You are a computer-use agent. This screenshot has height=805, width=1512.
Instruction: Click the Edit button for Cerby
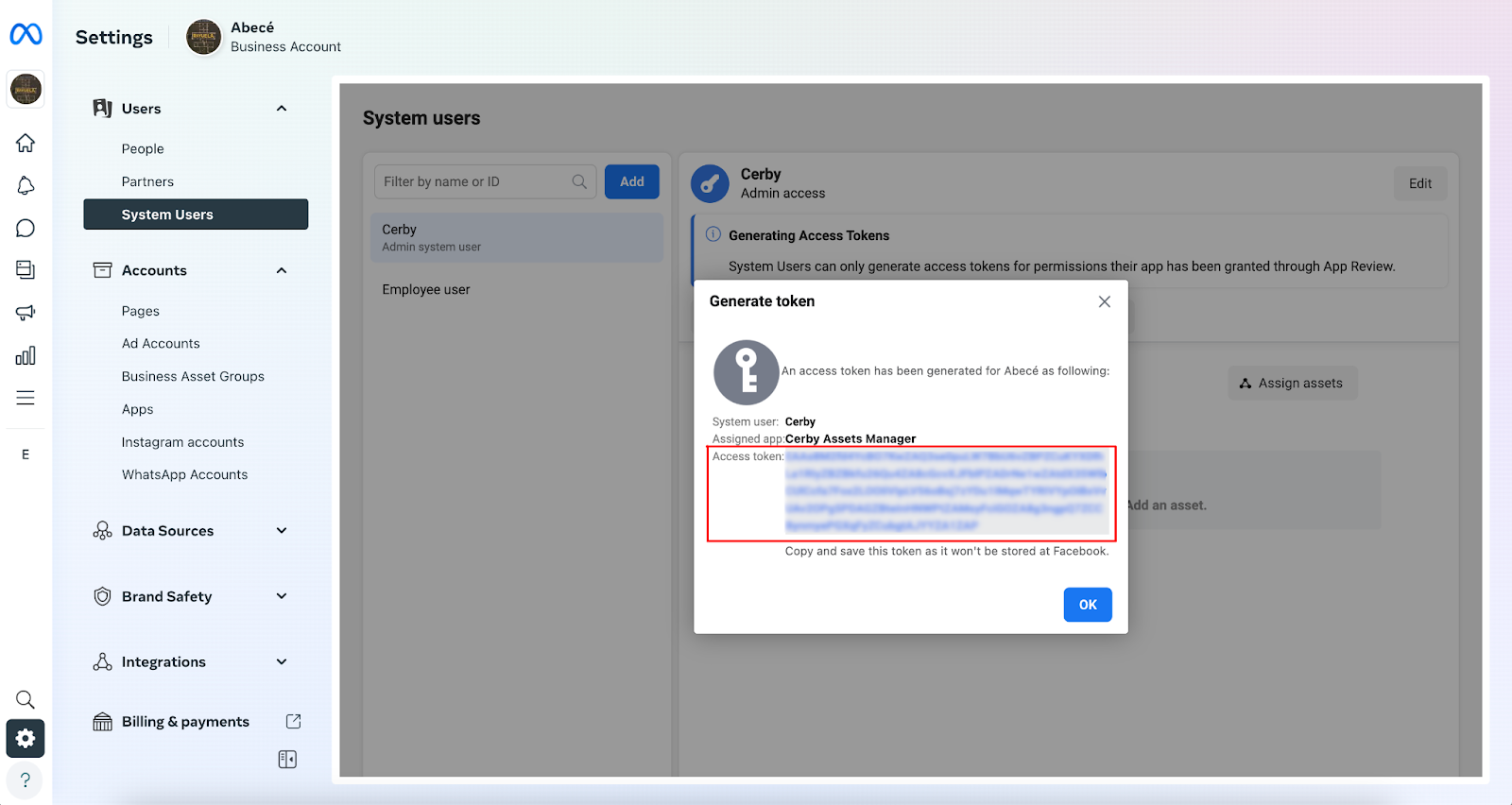click(1420, 183)
